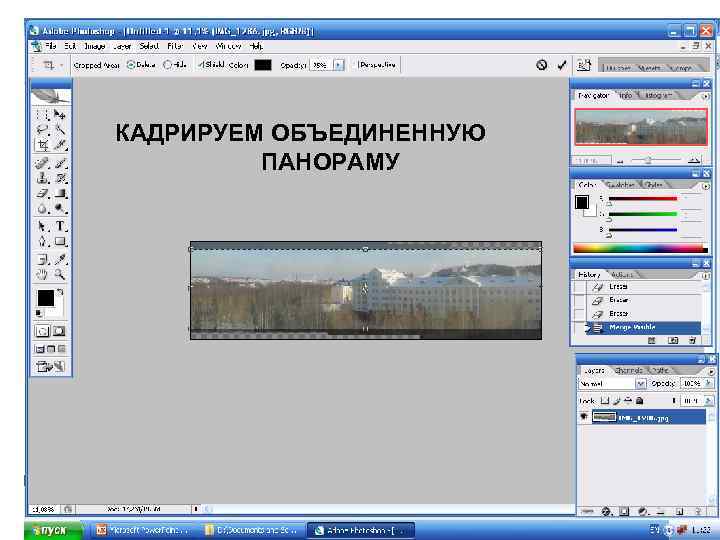
Task: Select the Pen tool
Action: [43, 242]
